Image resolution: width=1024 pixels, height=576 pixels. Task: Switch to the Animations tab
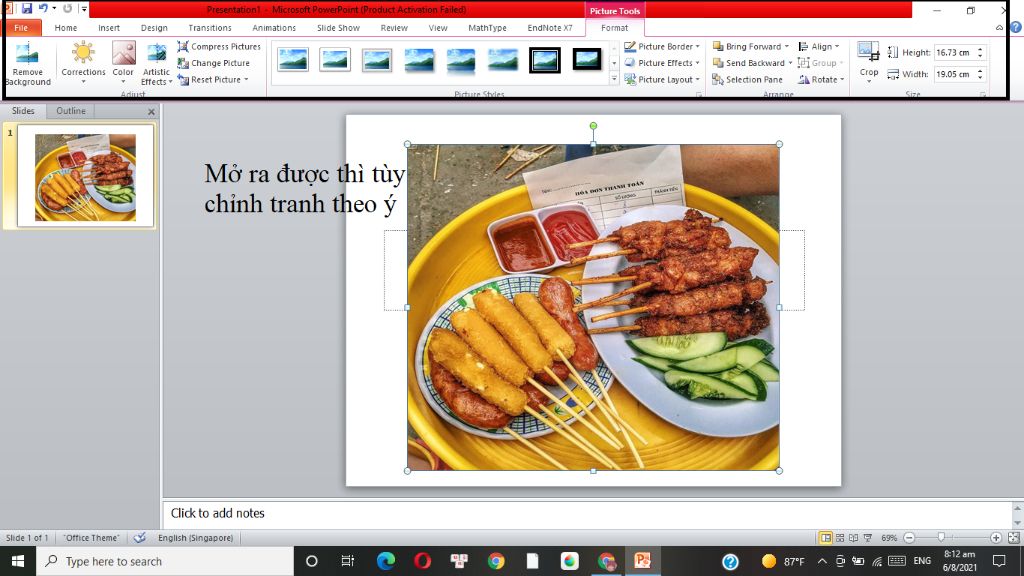(x=274, y=27)
